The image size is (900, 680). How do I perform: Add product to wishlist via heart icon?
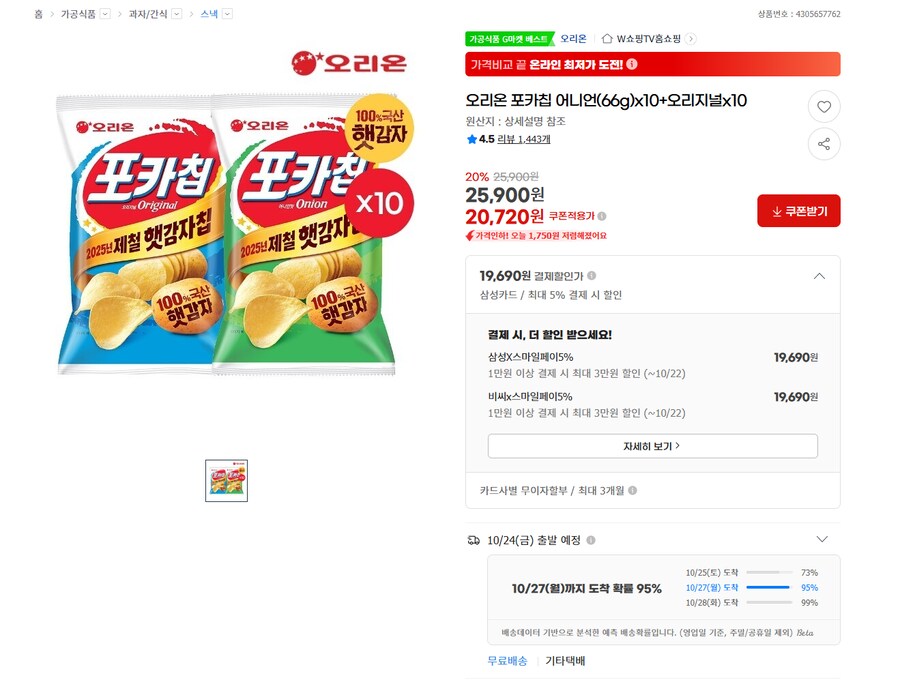coord(823,106)
